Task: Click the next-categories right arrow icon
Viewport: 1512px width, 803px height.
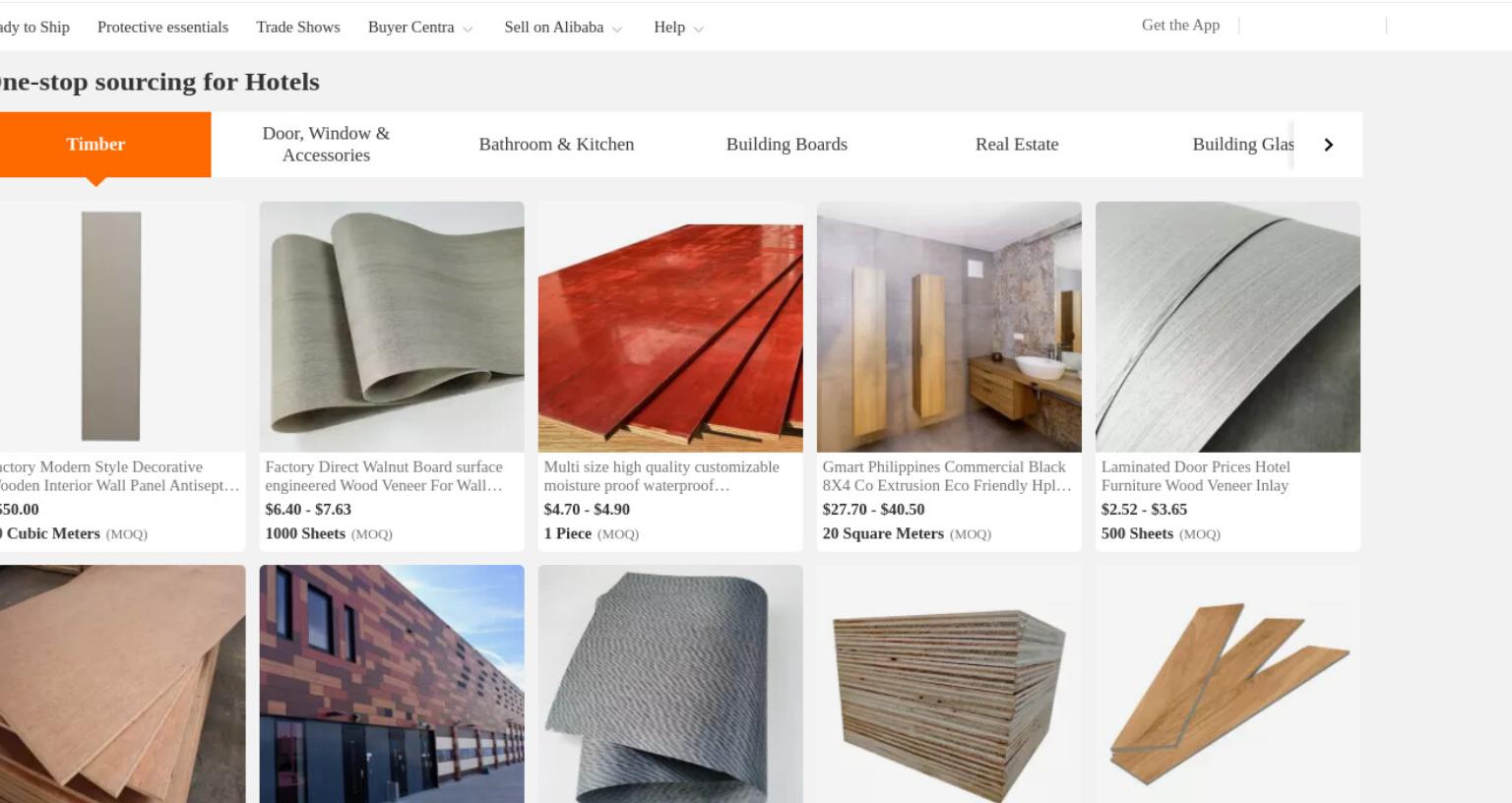Action: click(x=1328, y=145)
